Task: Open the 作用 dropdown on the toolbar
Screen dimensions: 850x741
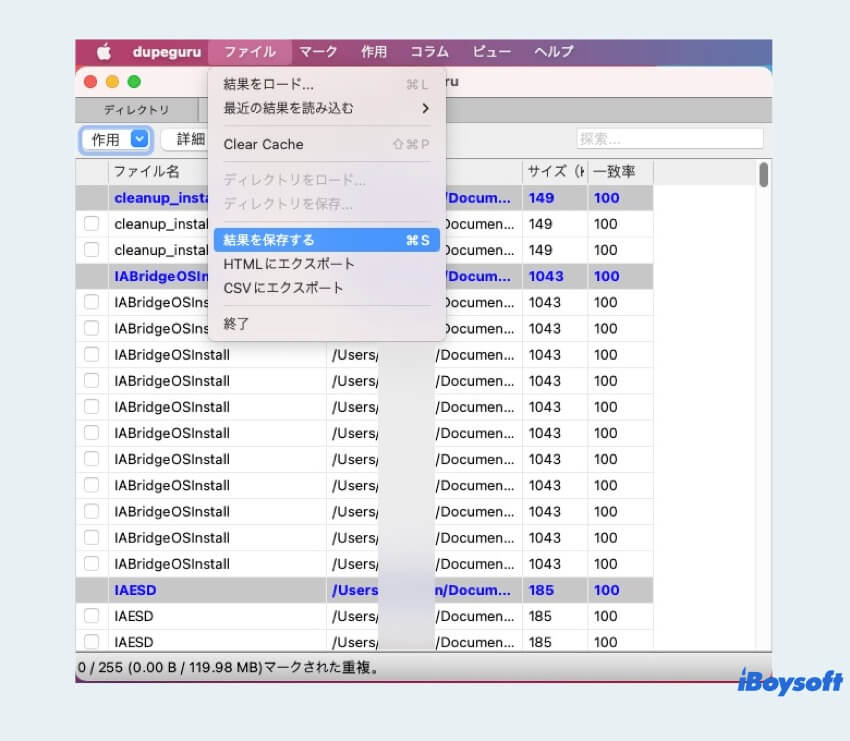Action: (x=113, y=139)
